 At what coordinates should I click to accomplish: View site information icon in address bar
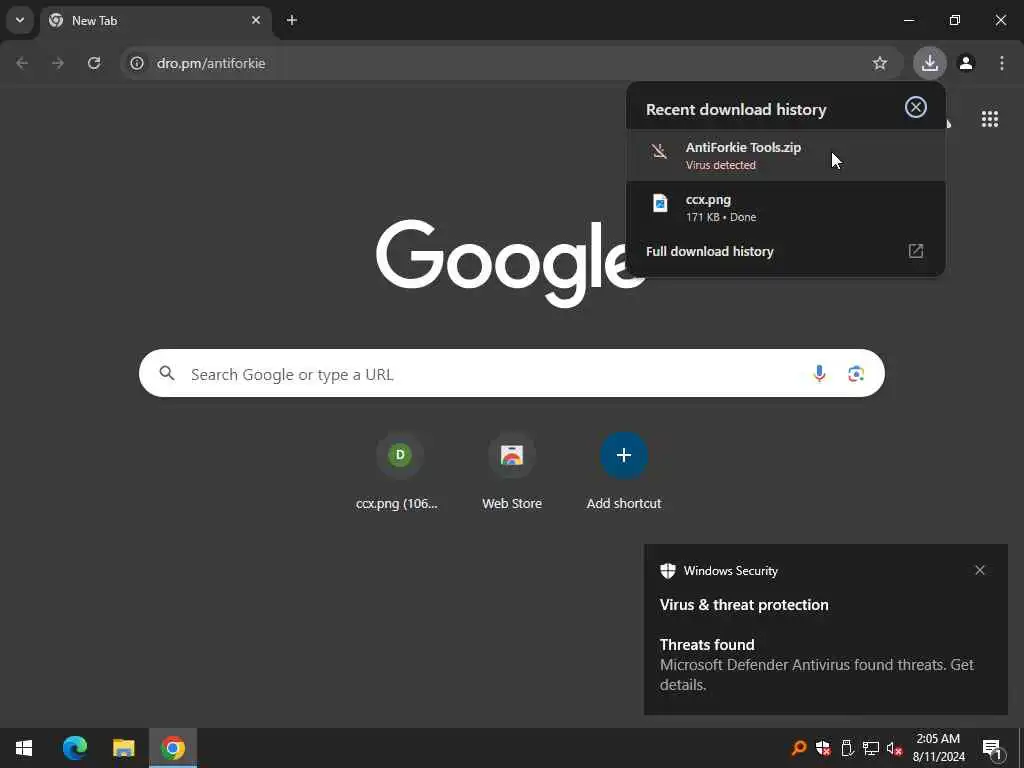pos(136,63)
